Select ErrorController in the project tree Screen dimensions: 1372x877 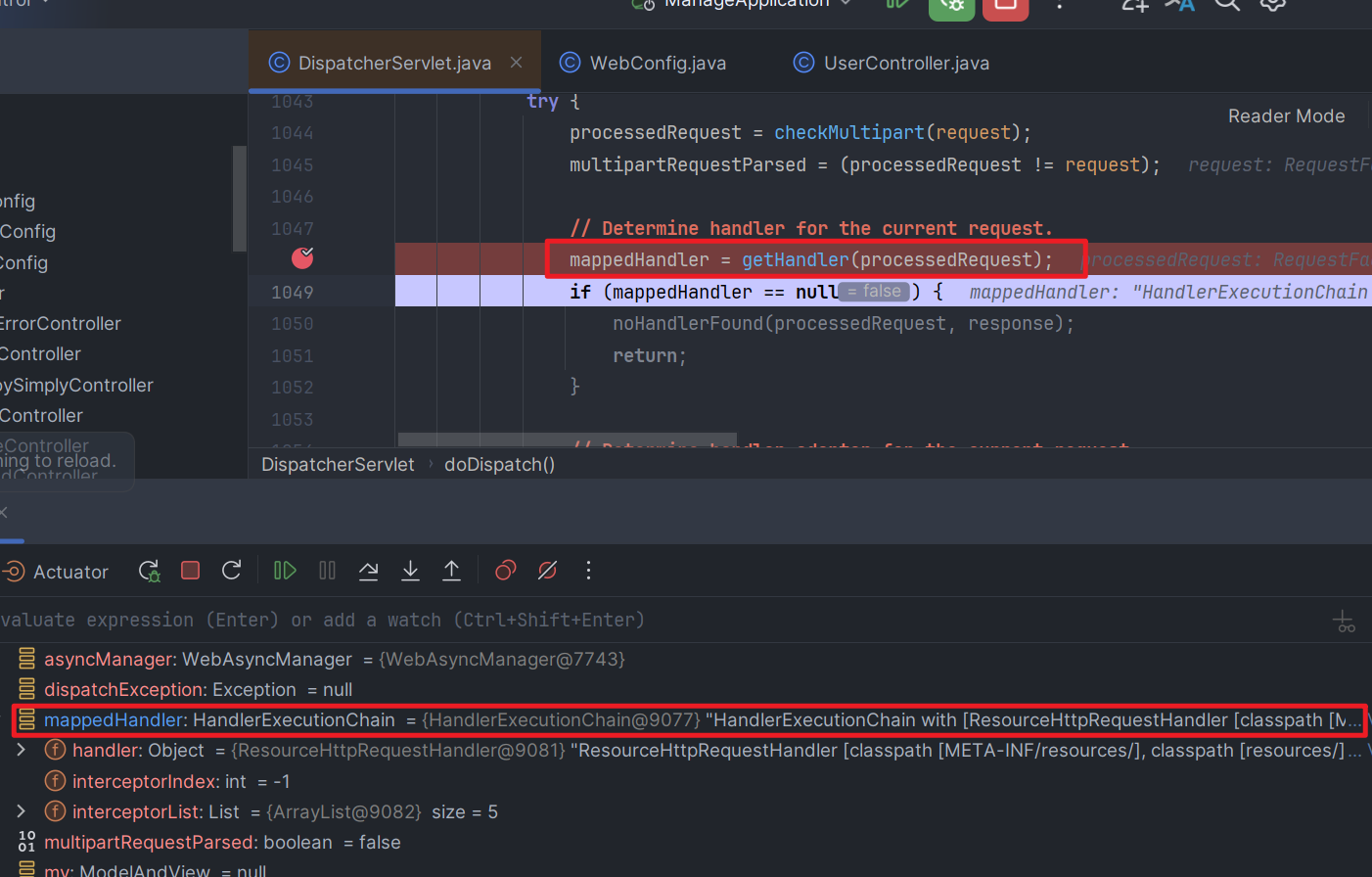point(61,323)
